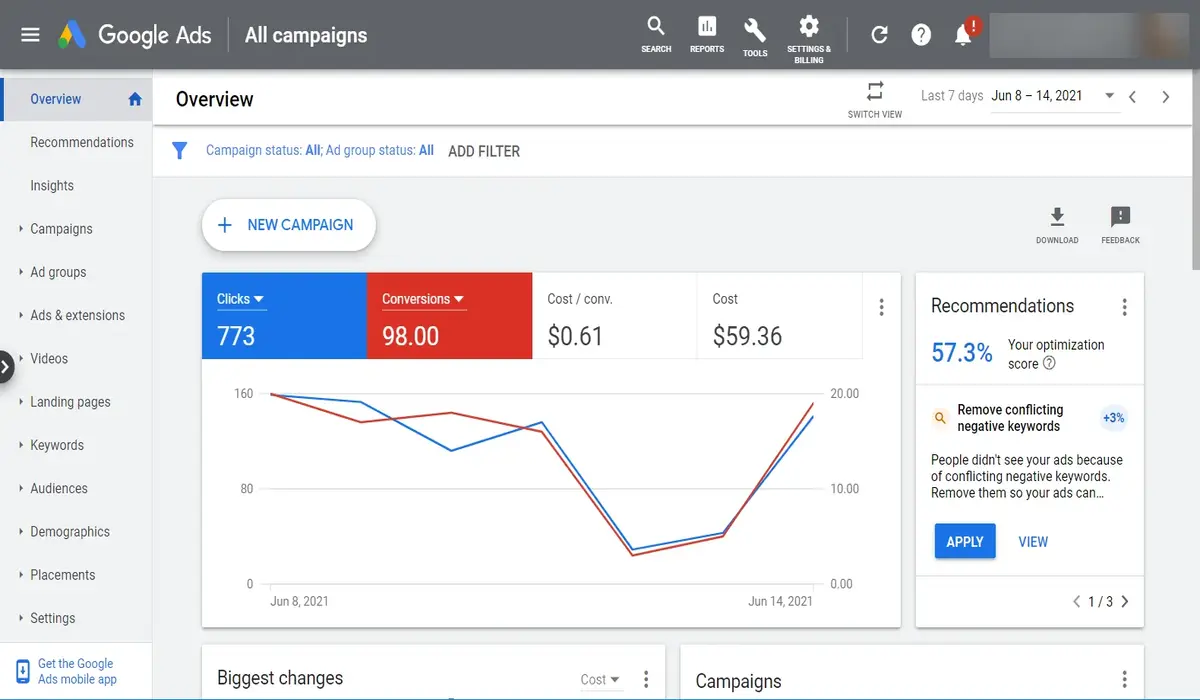Click the refresh icon in header
Viewport: 1200px width, 700px height.
[x=879, y=35]
